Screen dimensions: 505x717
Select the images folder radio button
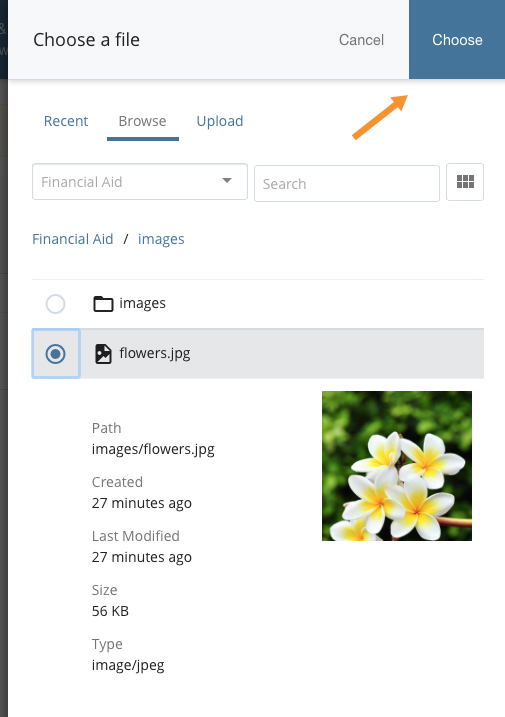pyautogui.click(x=55, y=304)
